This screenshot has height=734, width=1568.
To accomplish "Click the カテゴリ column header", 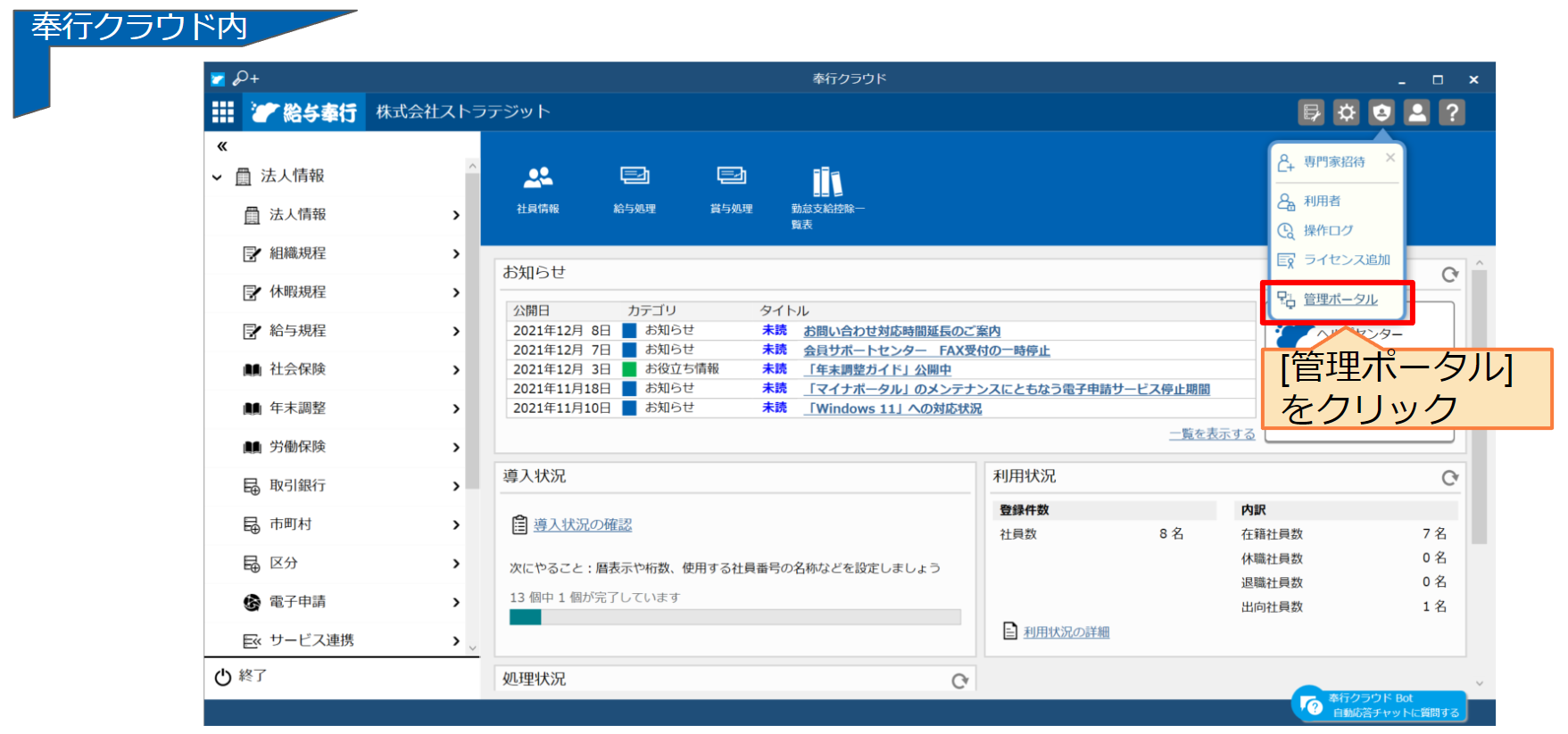I will tap(651, 310).
